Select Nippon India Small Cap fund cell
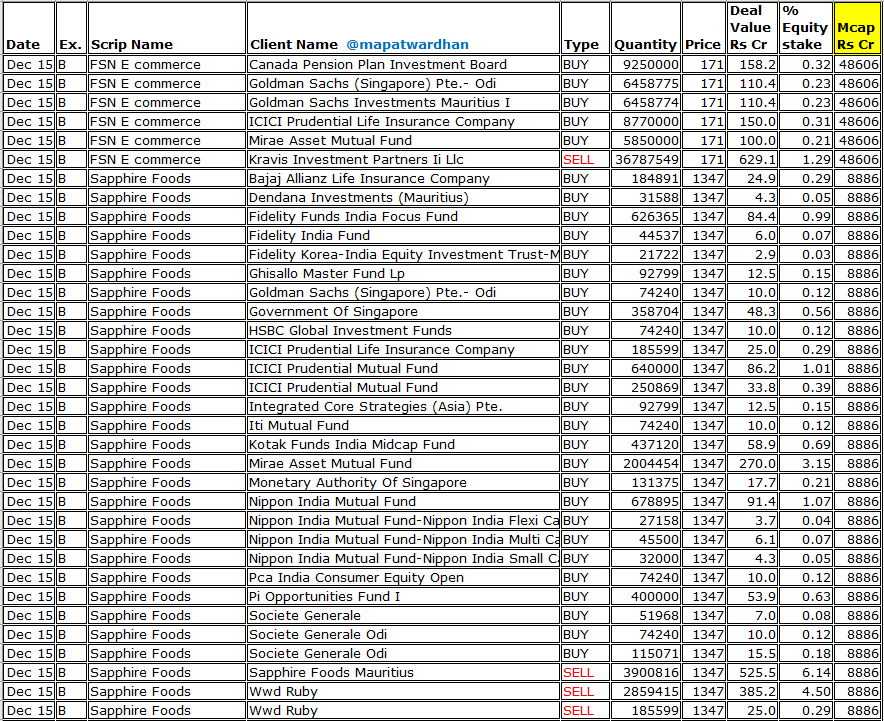The height and width of the screenshot is (721, 884). [x=403, y=558]
